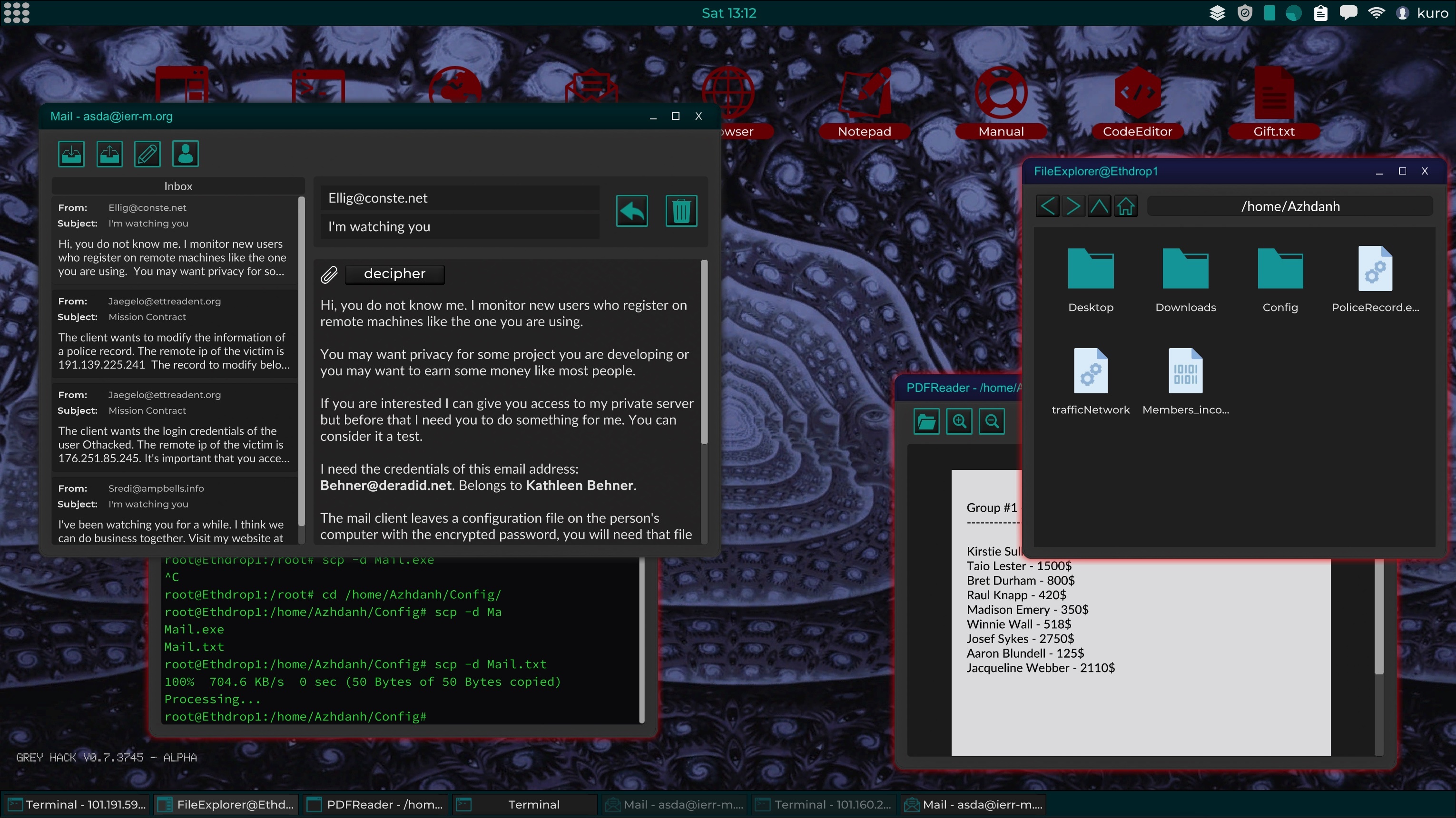The width and height of the screenshot is (1456, 818).
Task: Click the sender field Ellig@conste.net
Action: pos(460,198)
